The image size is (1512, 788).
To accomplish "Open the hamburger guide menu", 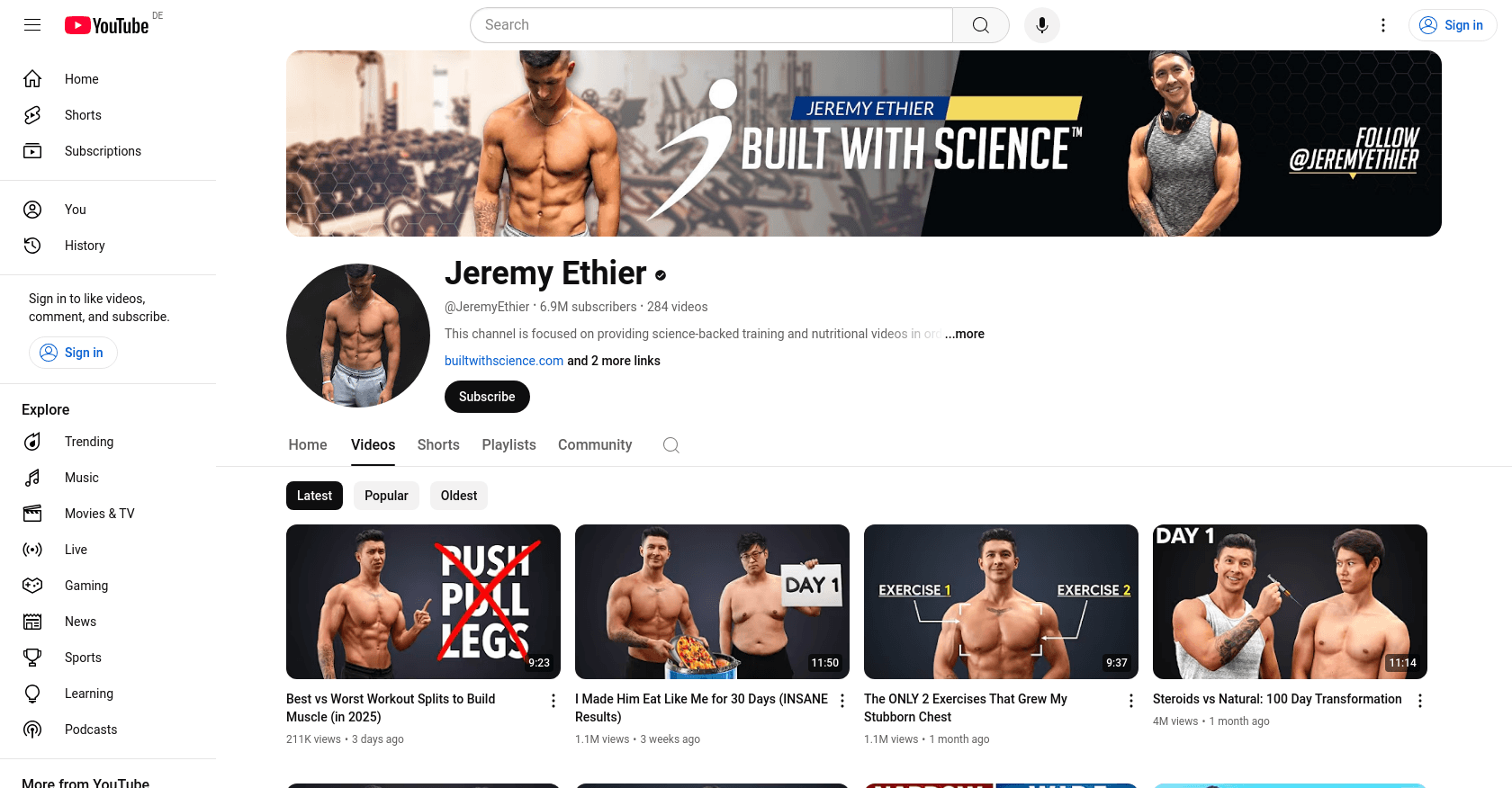I will coord(32,25).
